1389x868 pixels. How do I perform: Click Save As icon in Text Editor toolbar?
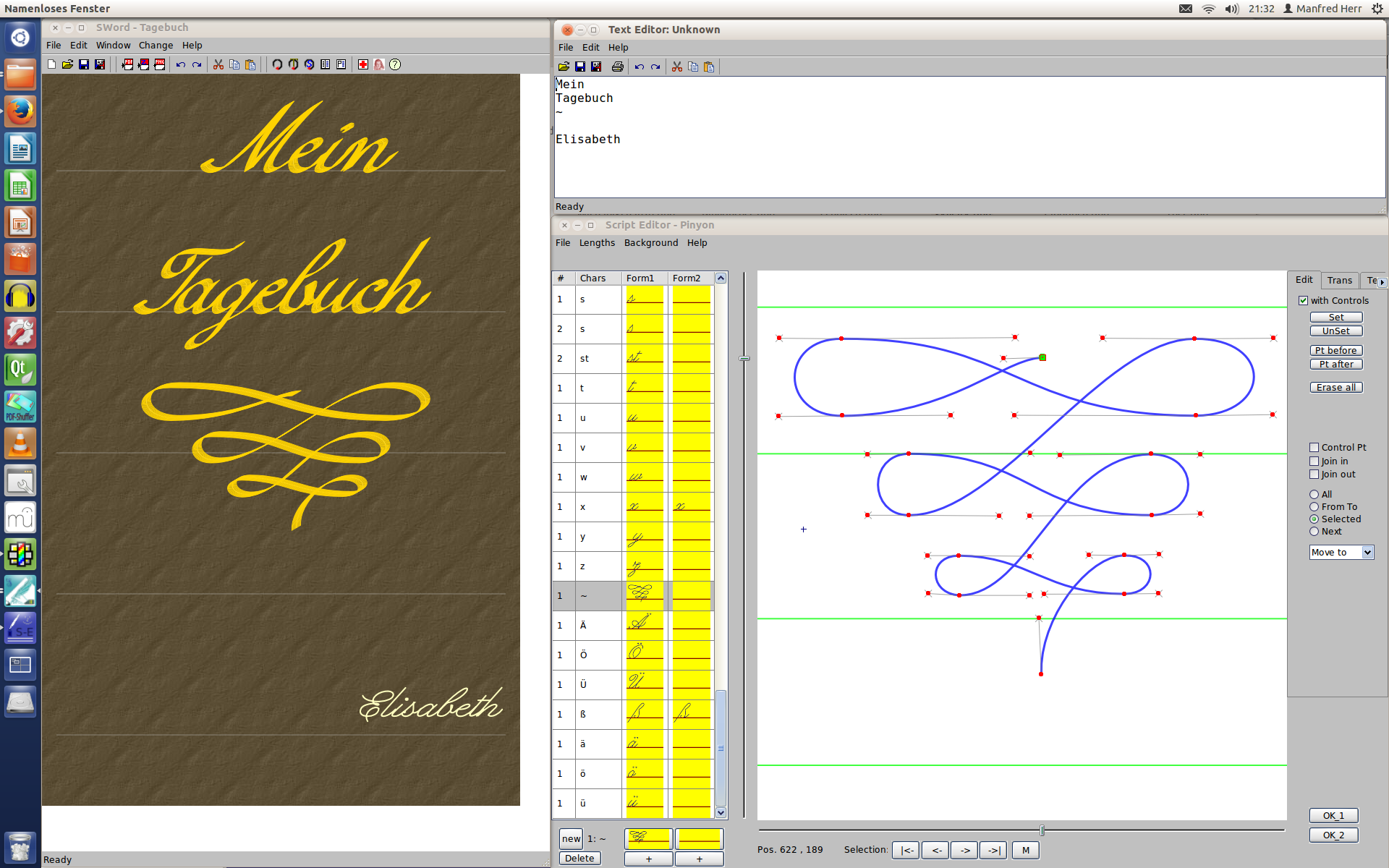[596, 67]
